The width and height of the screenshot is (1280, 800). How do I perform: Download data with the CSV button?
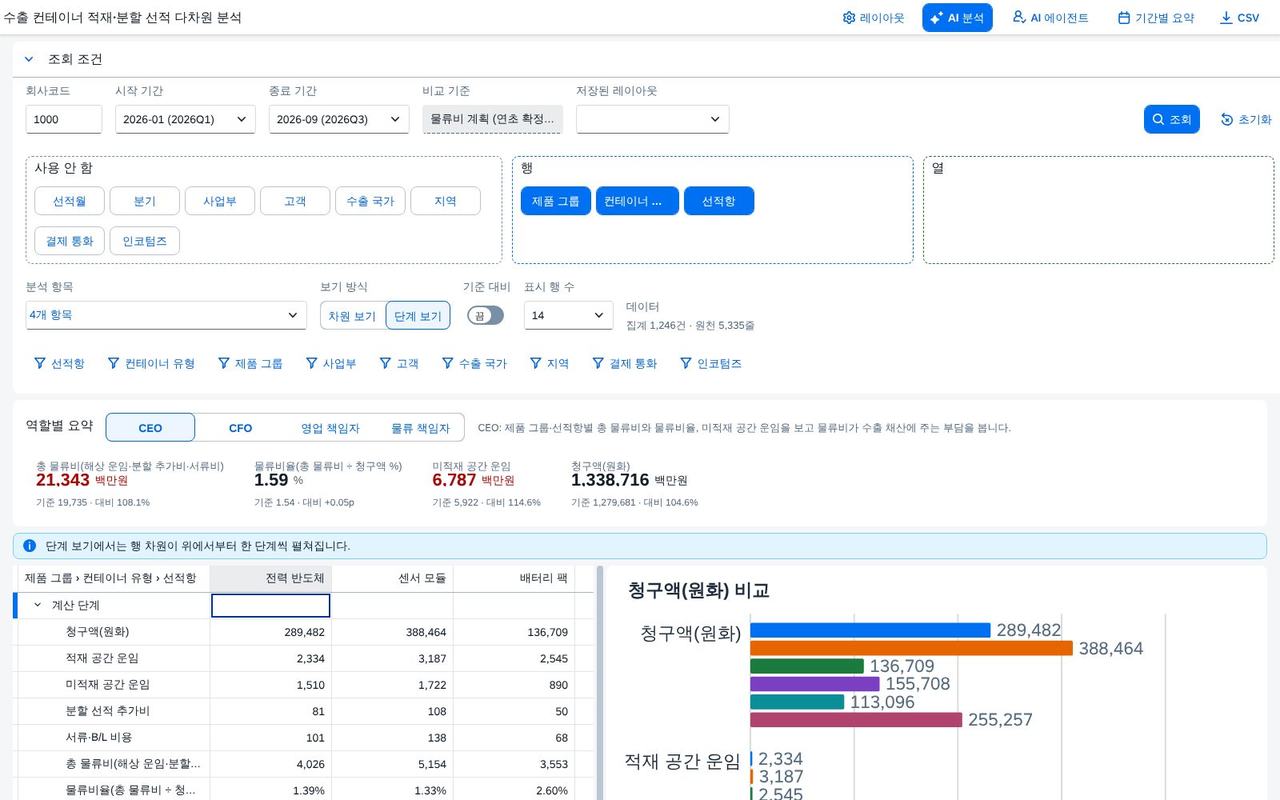1239,18
